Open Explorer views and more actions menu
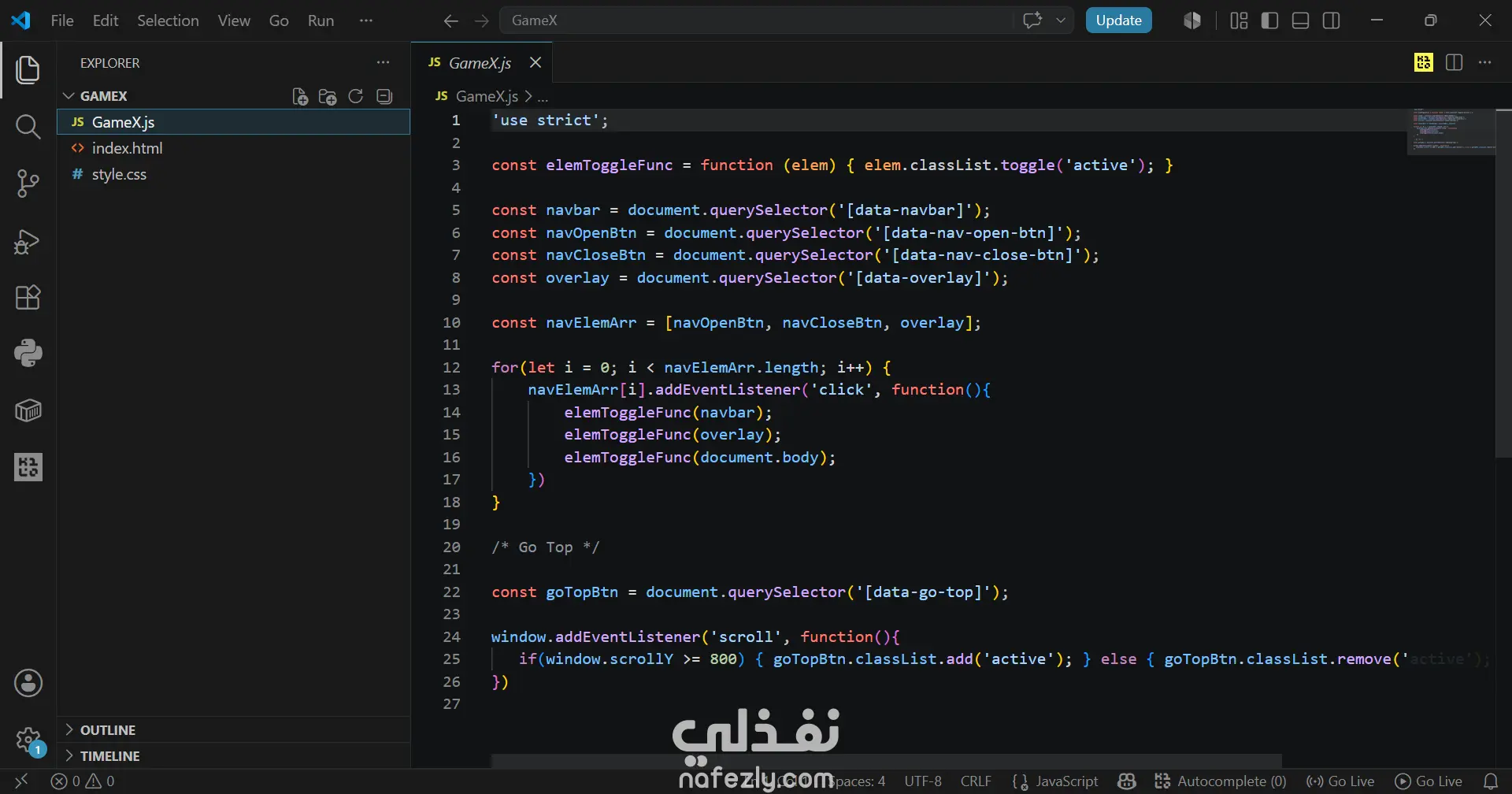This screenshot has width=1512, height=794. (384, 62)
